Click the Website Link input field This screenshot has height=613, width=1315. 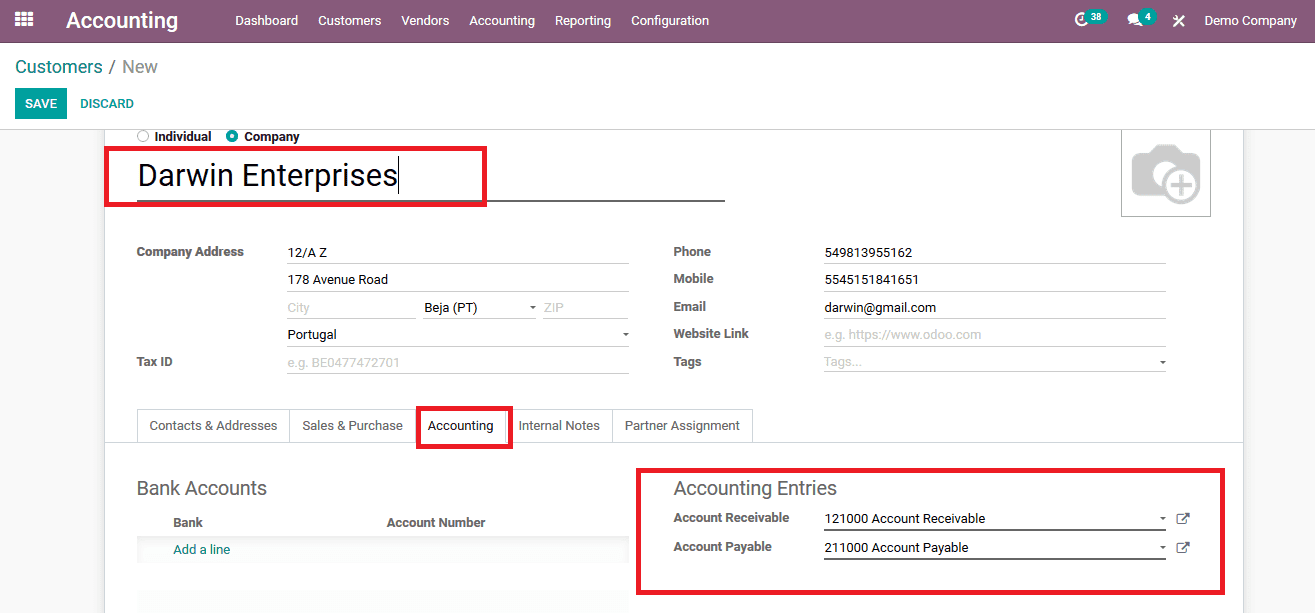point(995,335)
